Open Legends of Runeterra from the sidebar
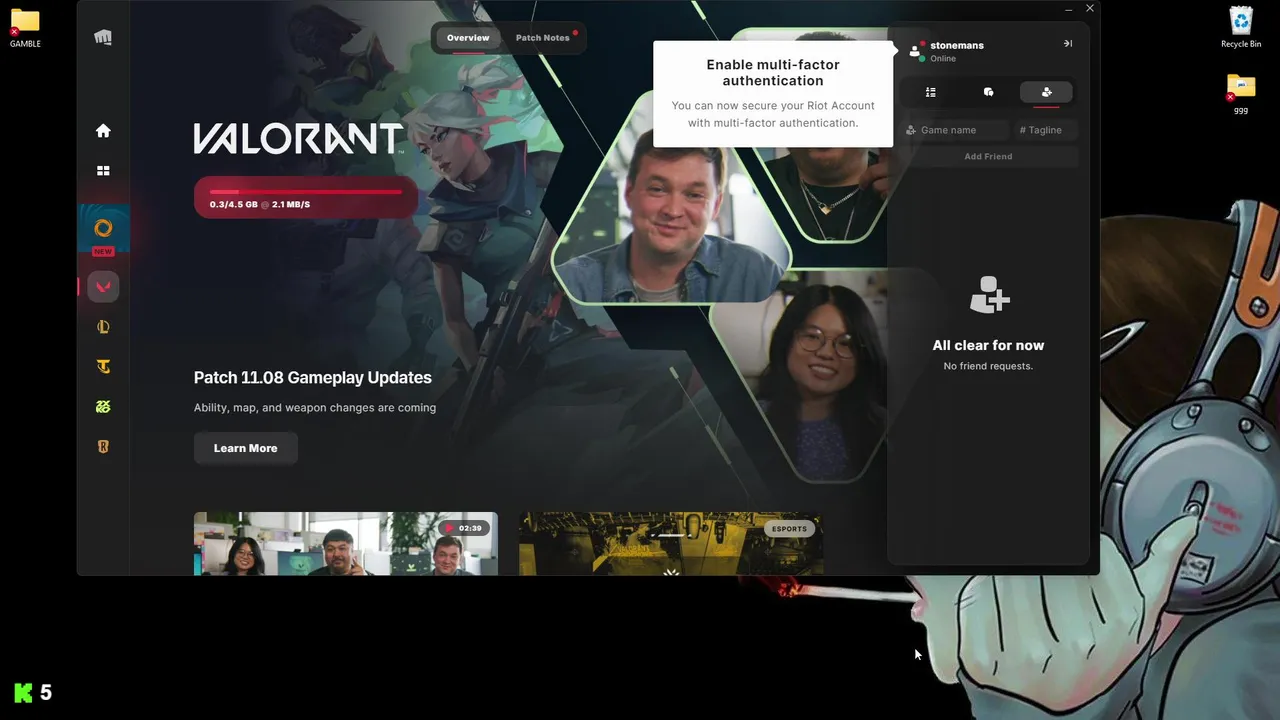 click(103, 447)
